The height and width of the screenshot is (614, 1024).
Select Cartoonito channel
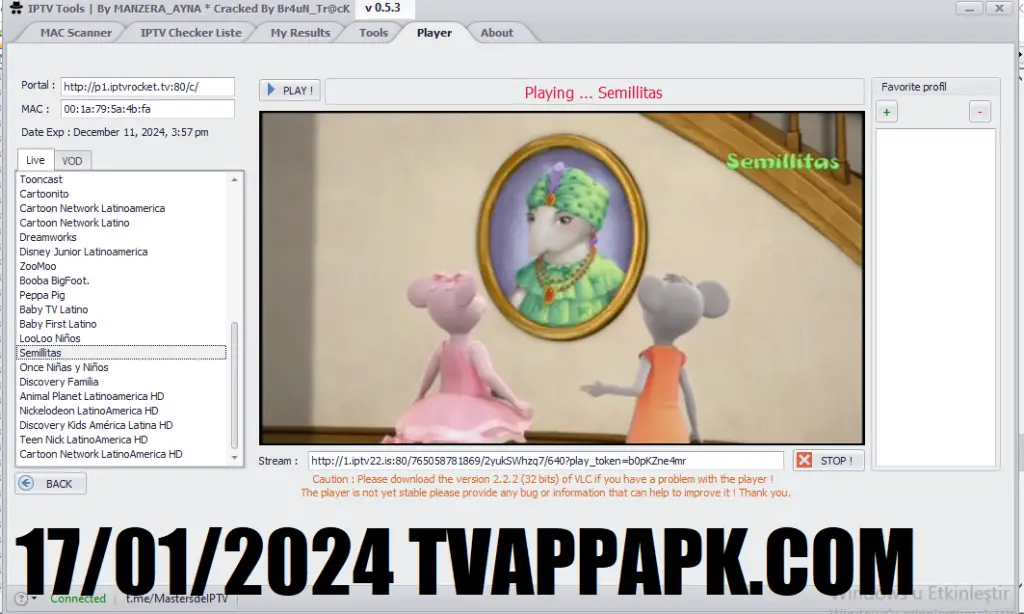(x=121, y=194)
